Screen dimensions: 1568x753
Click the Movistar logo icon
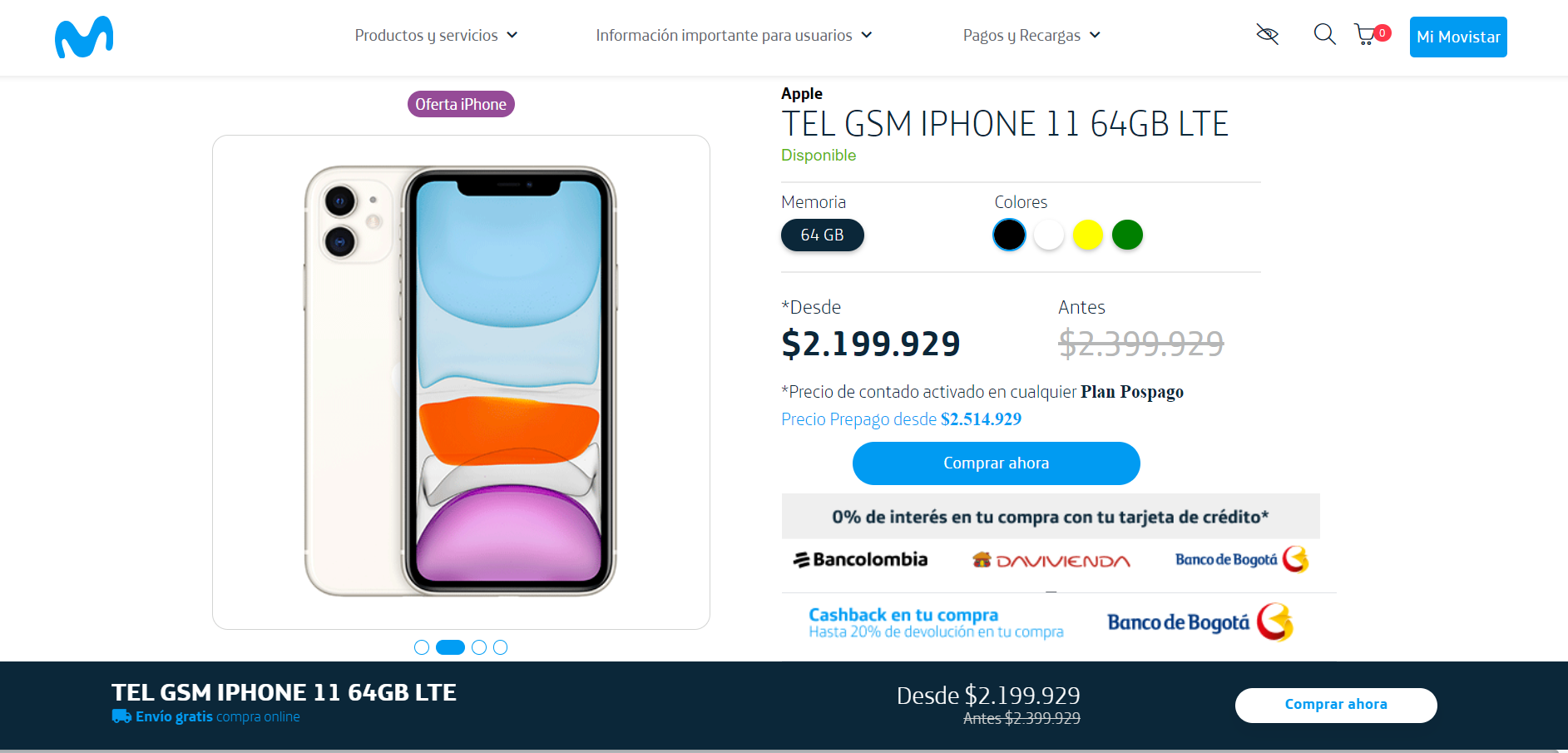[84, 37]
